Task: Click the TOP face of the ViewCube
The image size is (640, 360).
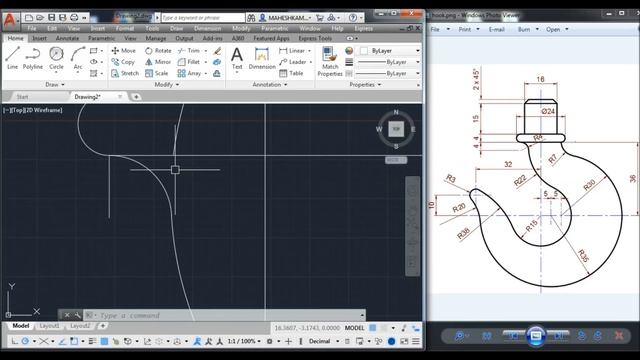Action: click(x=396, y=129)
